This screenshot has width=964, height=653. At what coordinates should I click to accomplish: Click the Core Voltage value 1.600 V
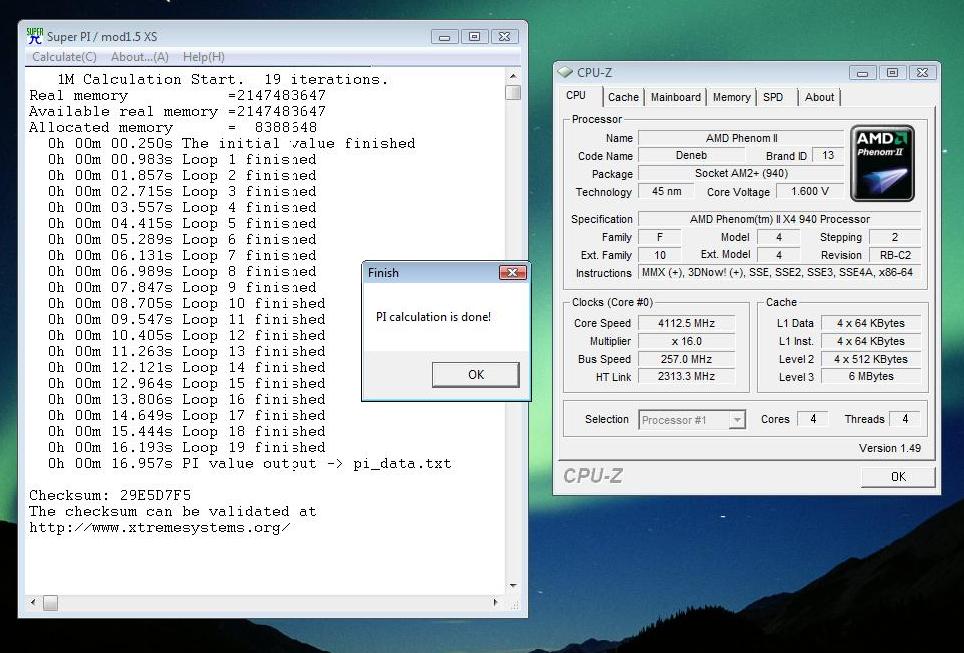(x=810, y=191)
